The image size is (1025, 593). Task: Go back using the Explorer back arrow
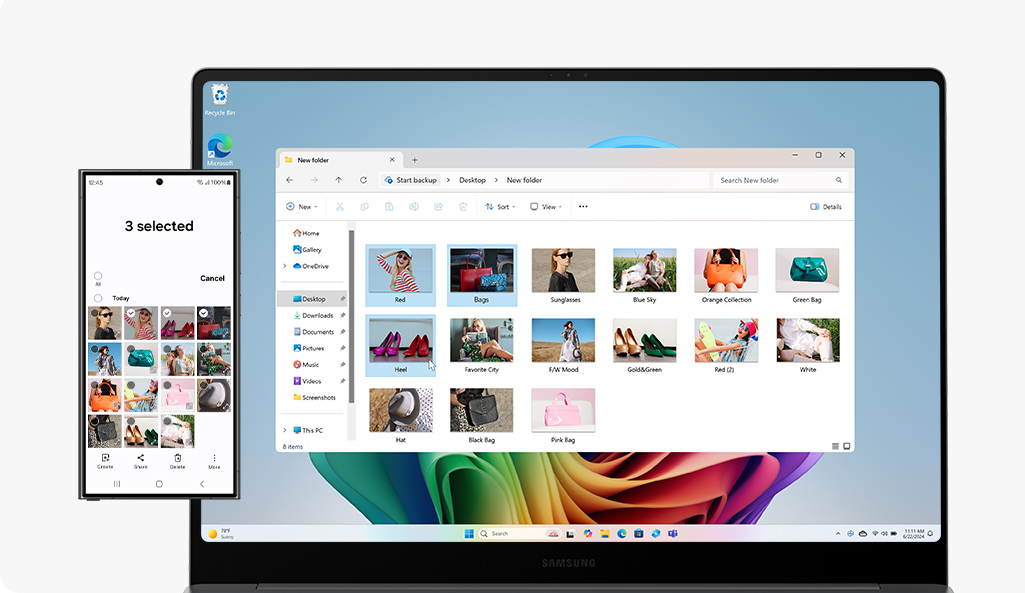(290, 180)
